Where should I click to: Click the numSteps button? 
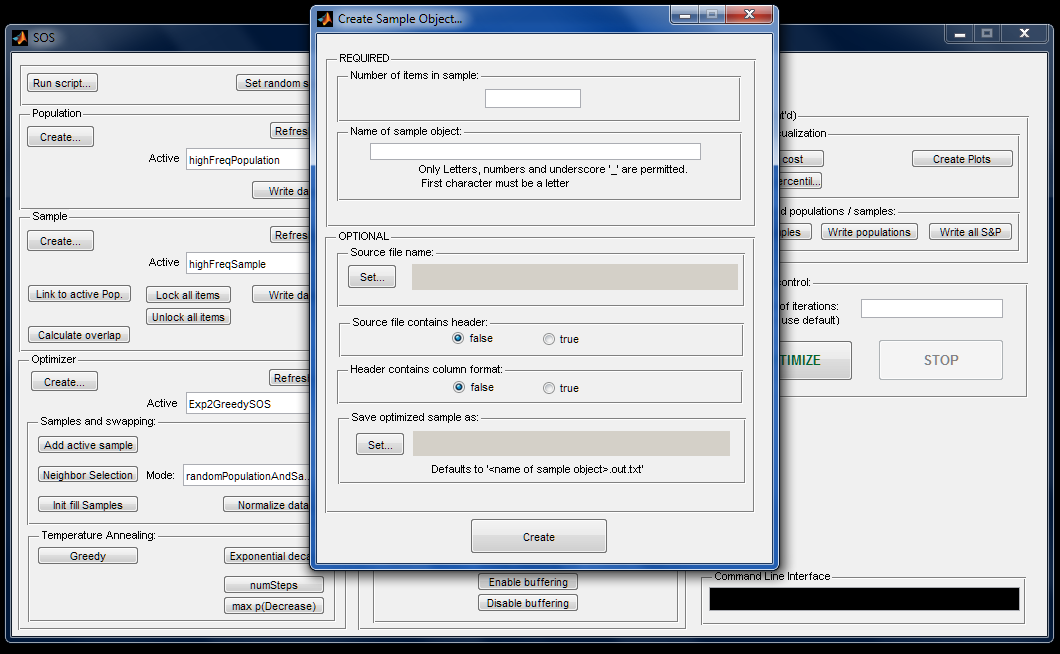tap(274, 584)
